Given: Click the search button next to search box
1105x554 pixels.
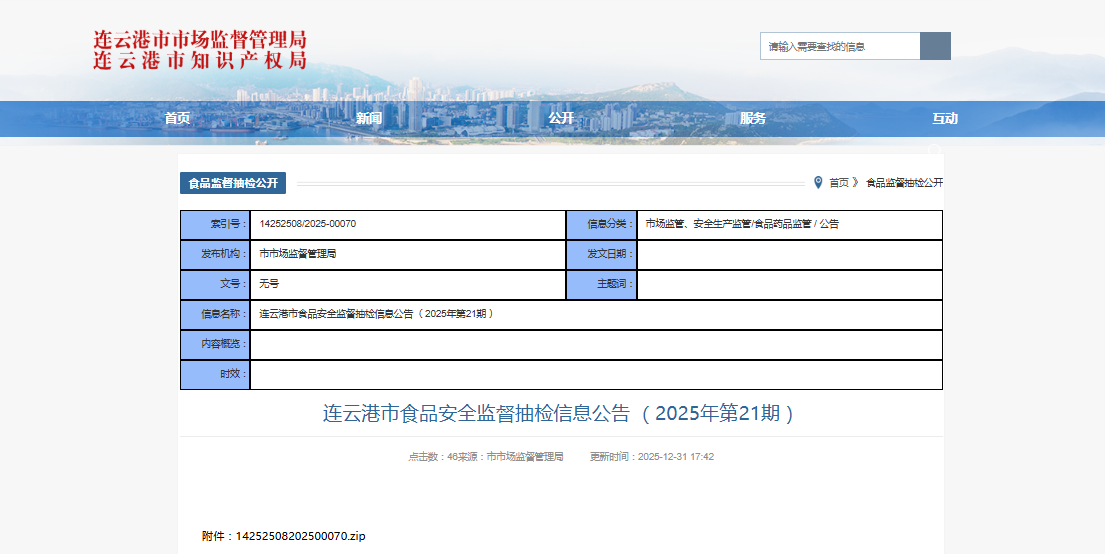Looking at the screenshot, I should coord(935,46).
